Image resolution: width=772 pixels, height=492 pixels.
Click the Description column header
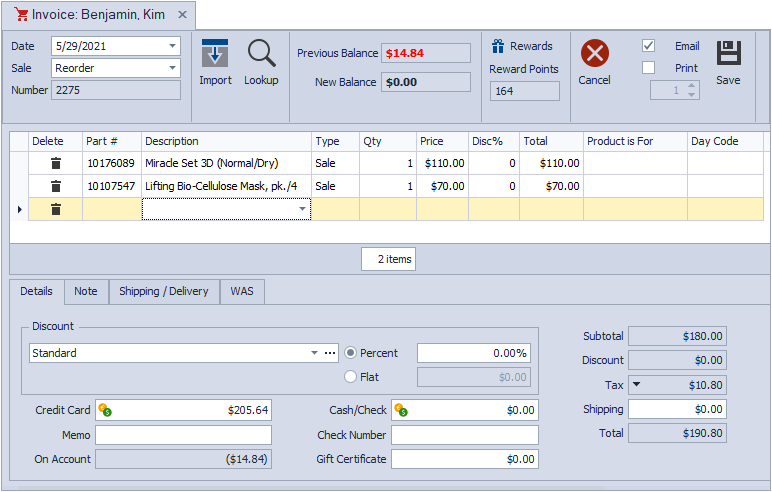tap(226, 141)
